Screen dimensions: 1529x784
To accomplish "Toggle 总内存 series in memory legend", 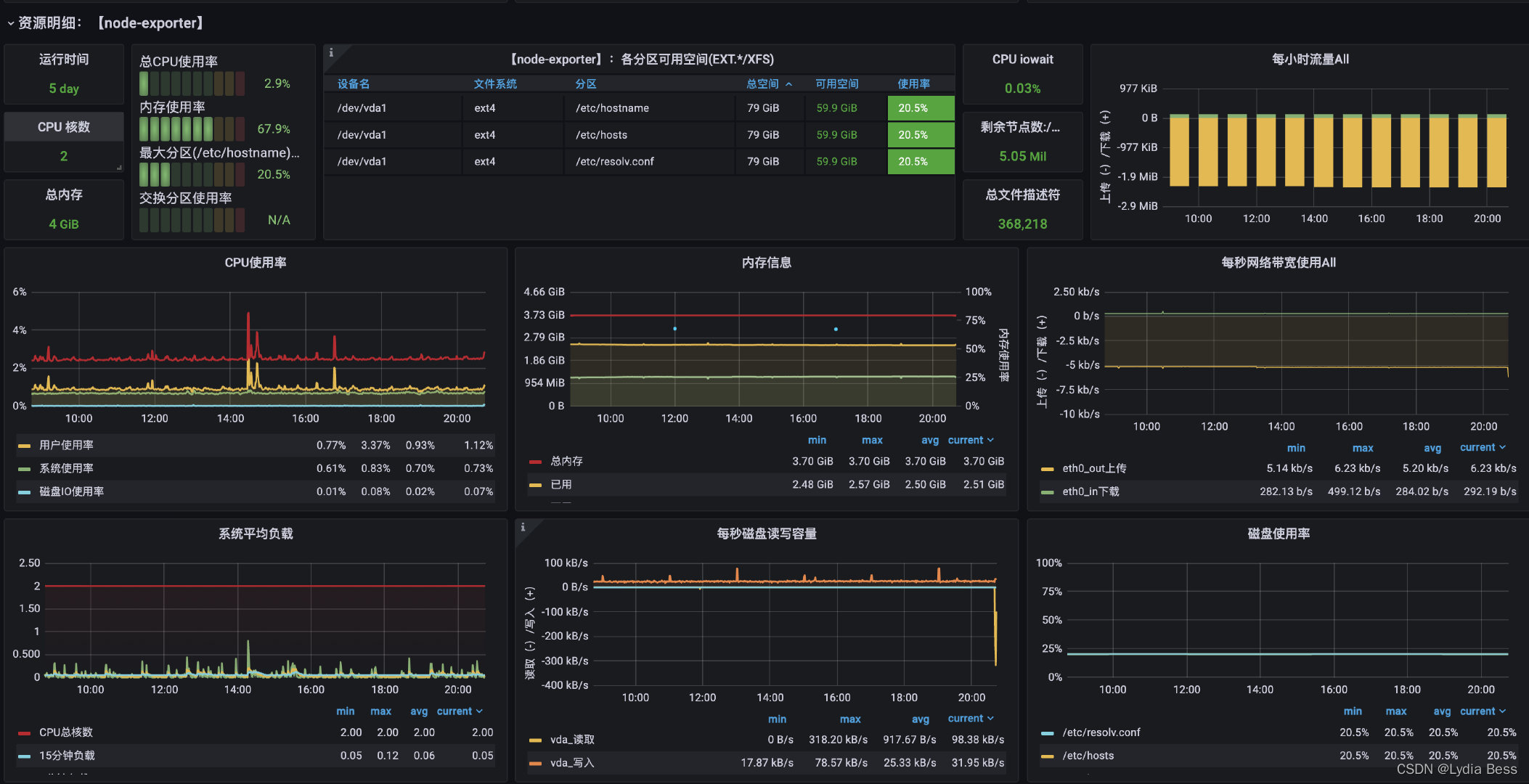I will [x=566, y=461].
